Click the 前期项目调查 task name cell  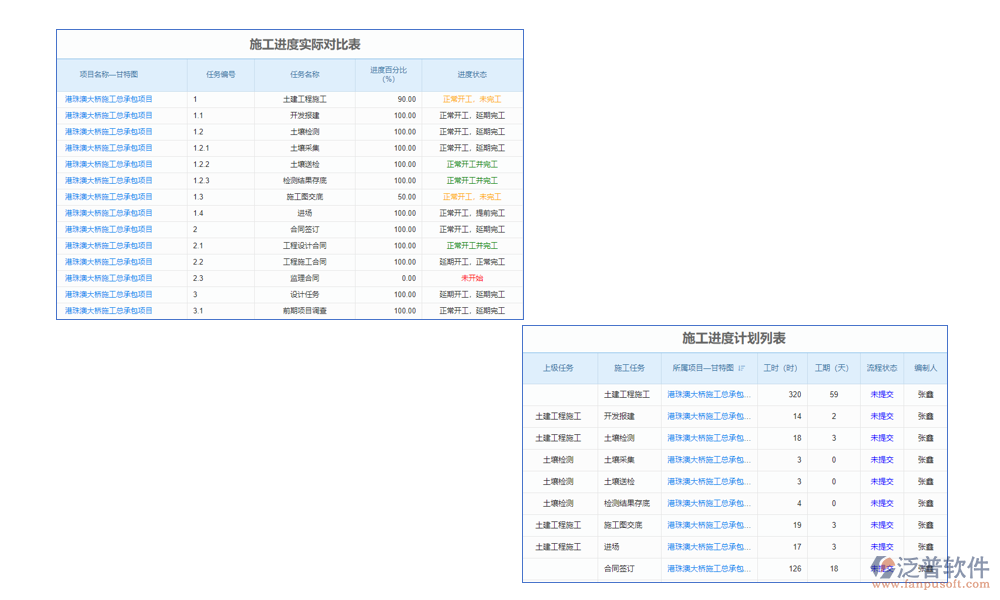(304, 311)
